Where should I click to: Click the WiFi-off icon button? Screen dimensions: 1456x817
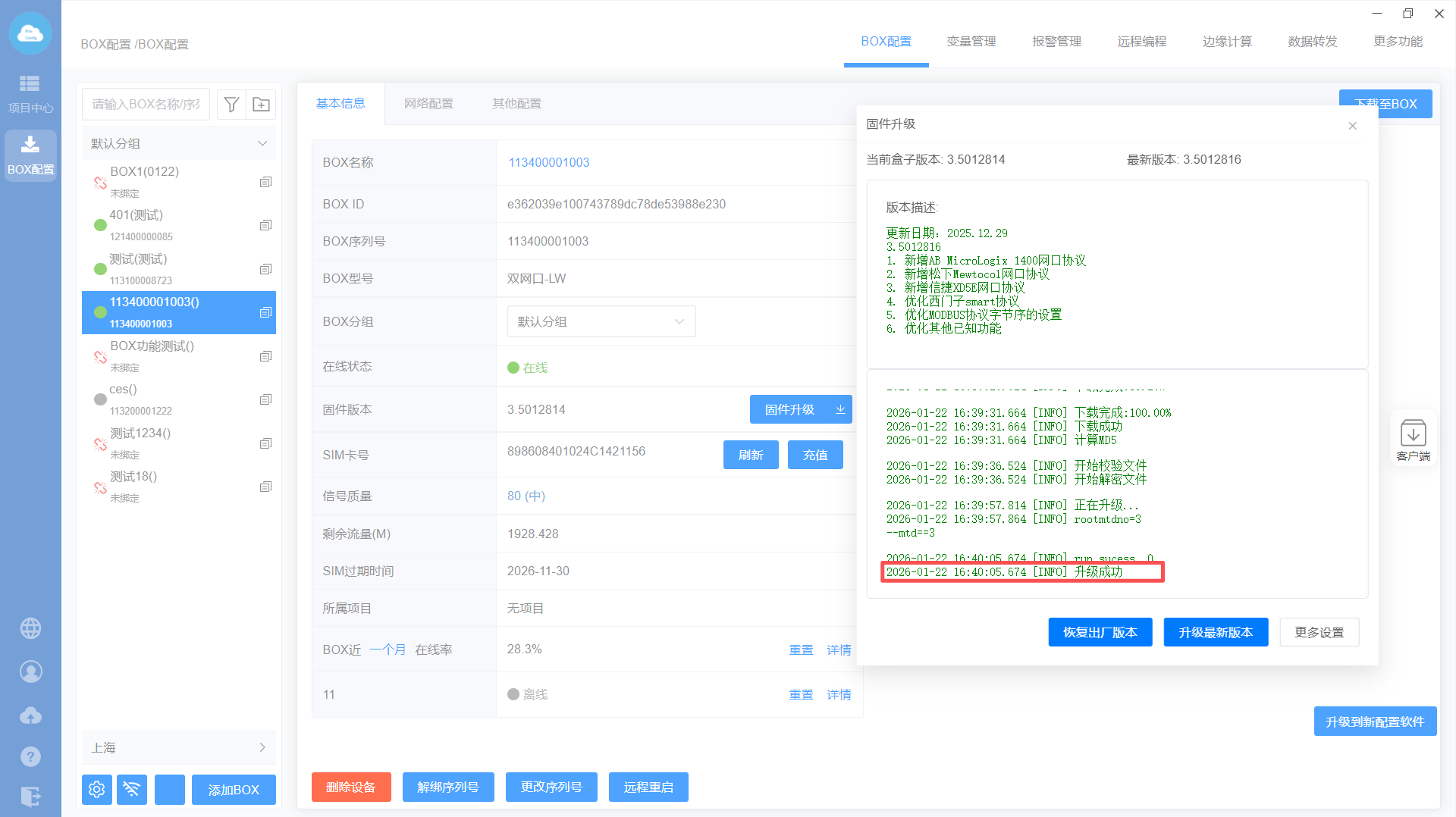132,789
